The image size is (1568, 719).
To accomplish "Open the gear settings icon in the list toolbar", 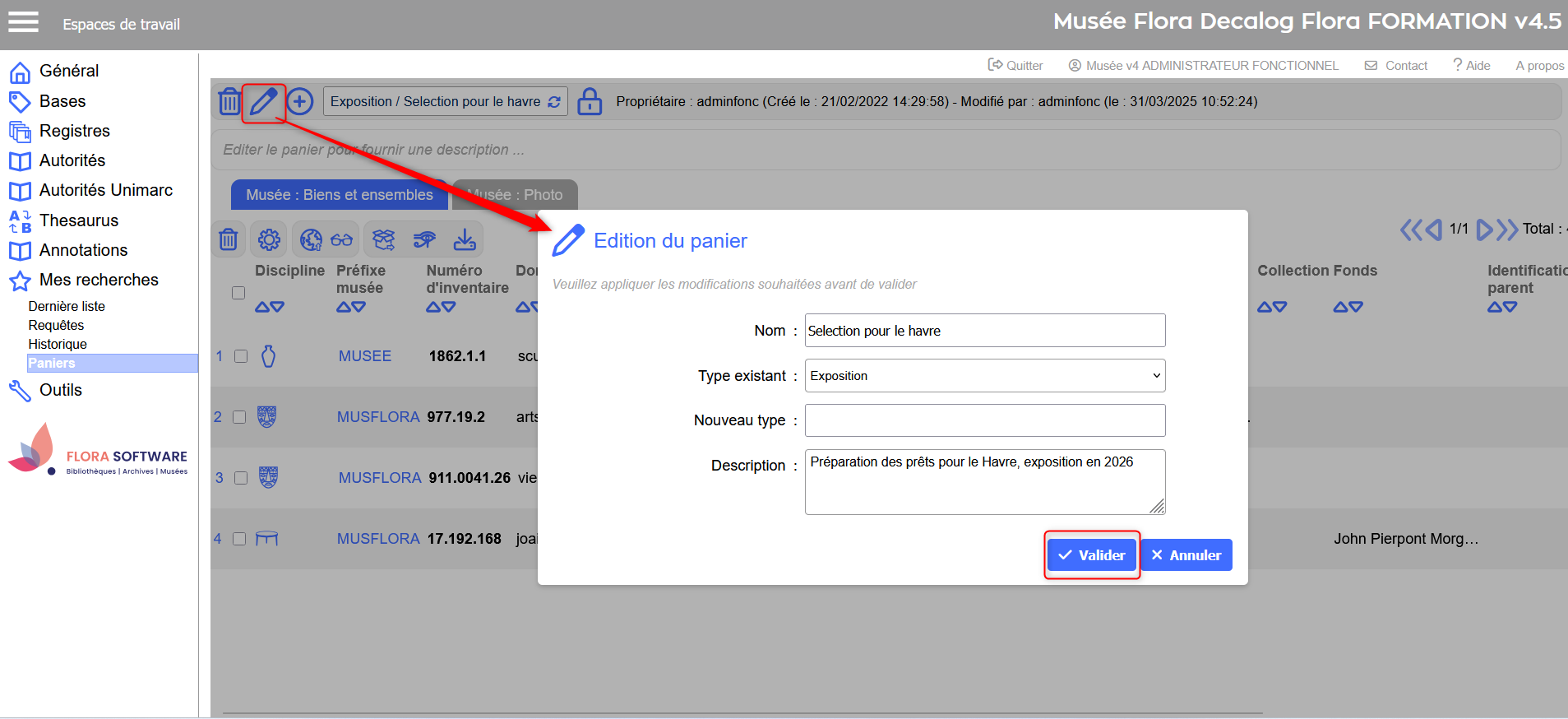I will click(x=269, y=239).
